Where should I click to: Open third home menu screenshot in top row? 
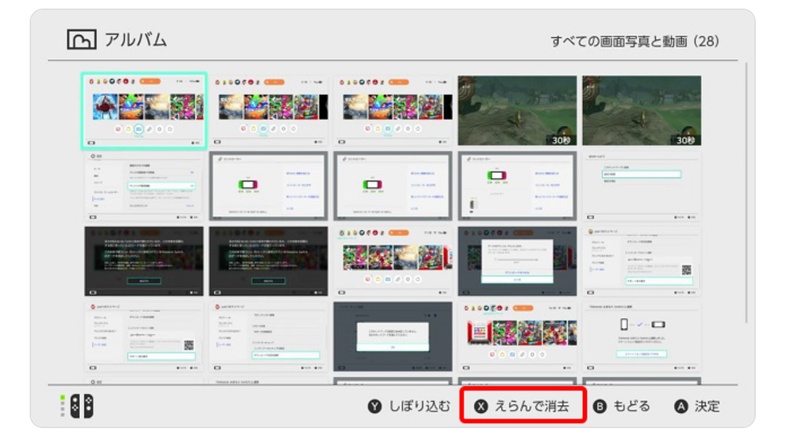[393, 111]
